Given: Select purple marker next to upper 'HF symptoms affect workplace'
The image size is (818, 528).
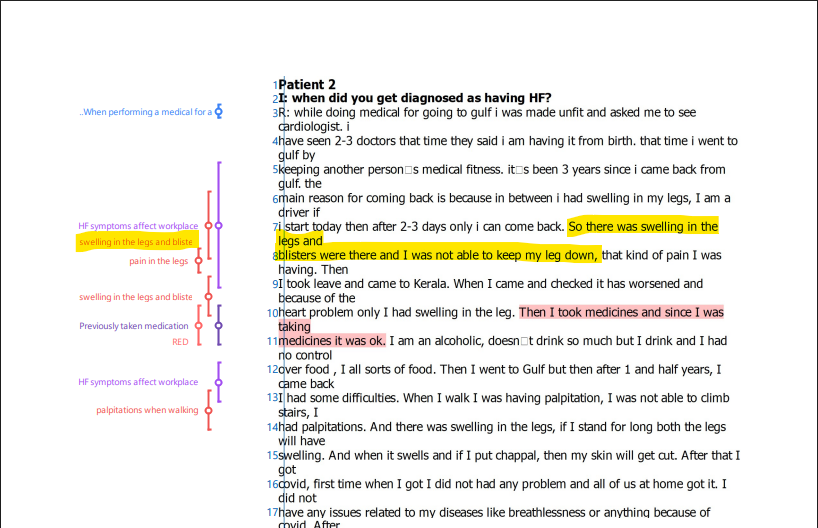Looking at the screenshot, I should [x=219, y=226].
